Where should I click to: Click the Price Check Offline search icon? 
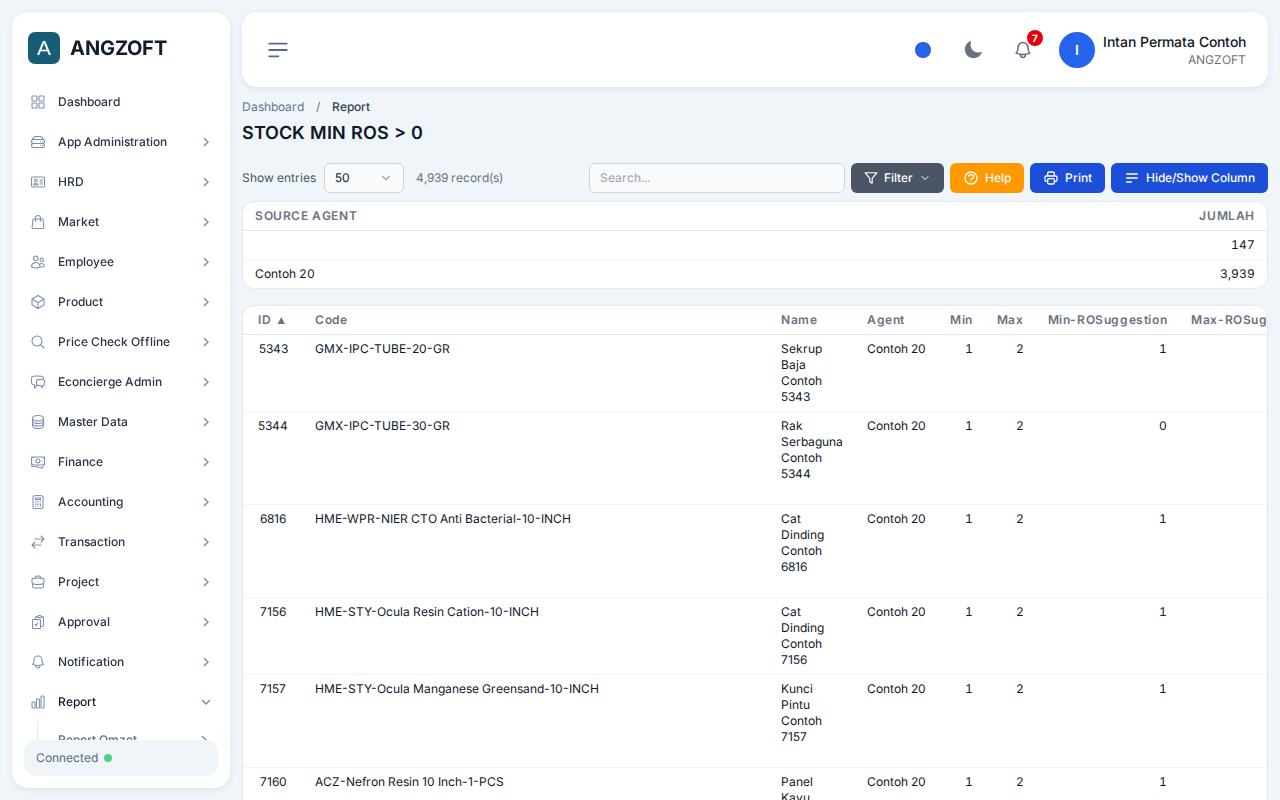click(38, 342)
